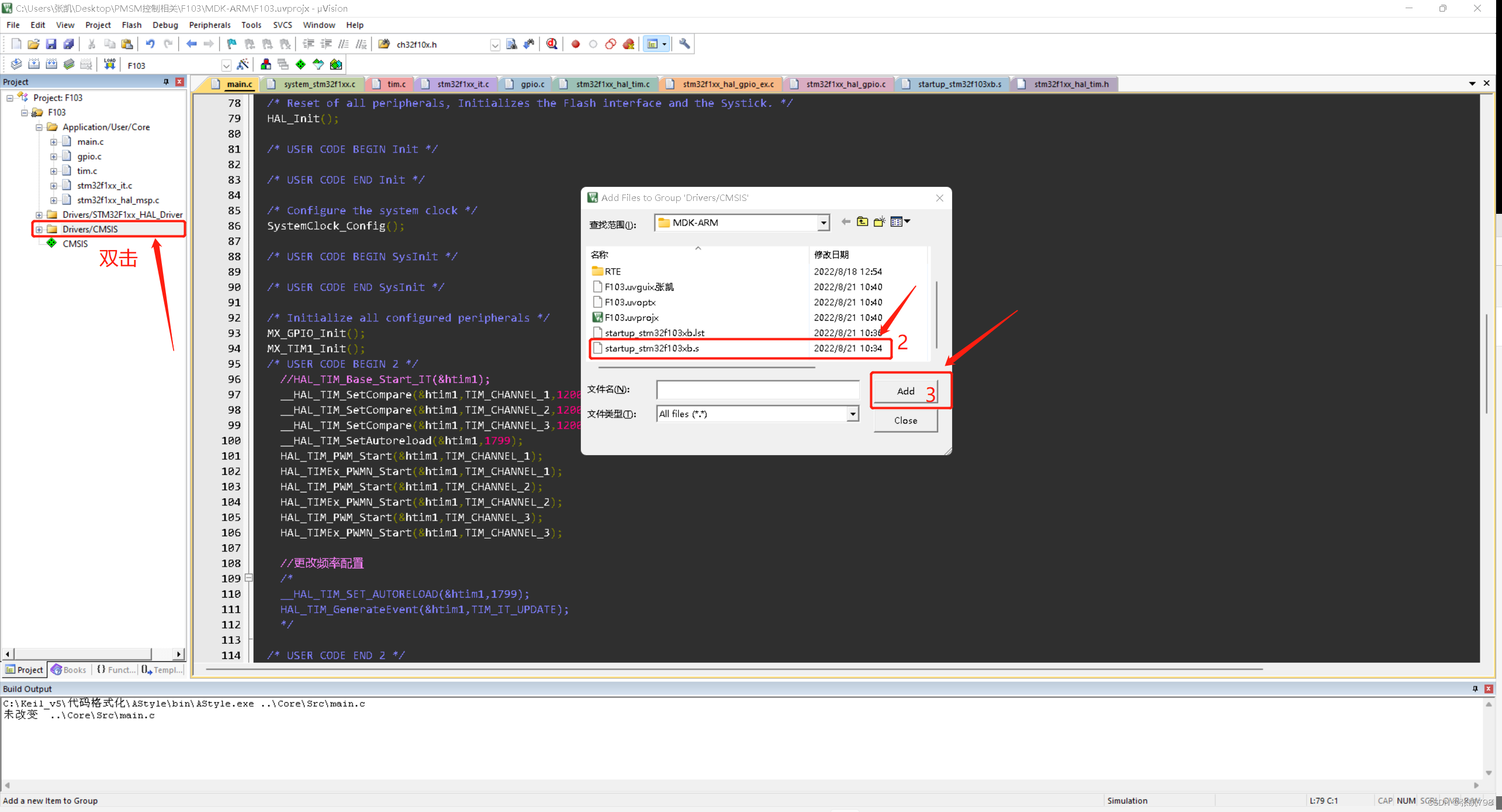
Task: Save the current file
Action: 51,44
